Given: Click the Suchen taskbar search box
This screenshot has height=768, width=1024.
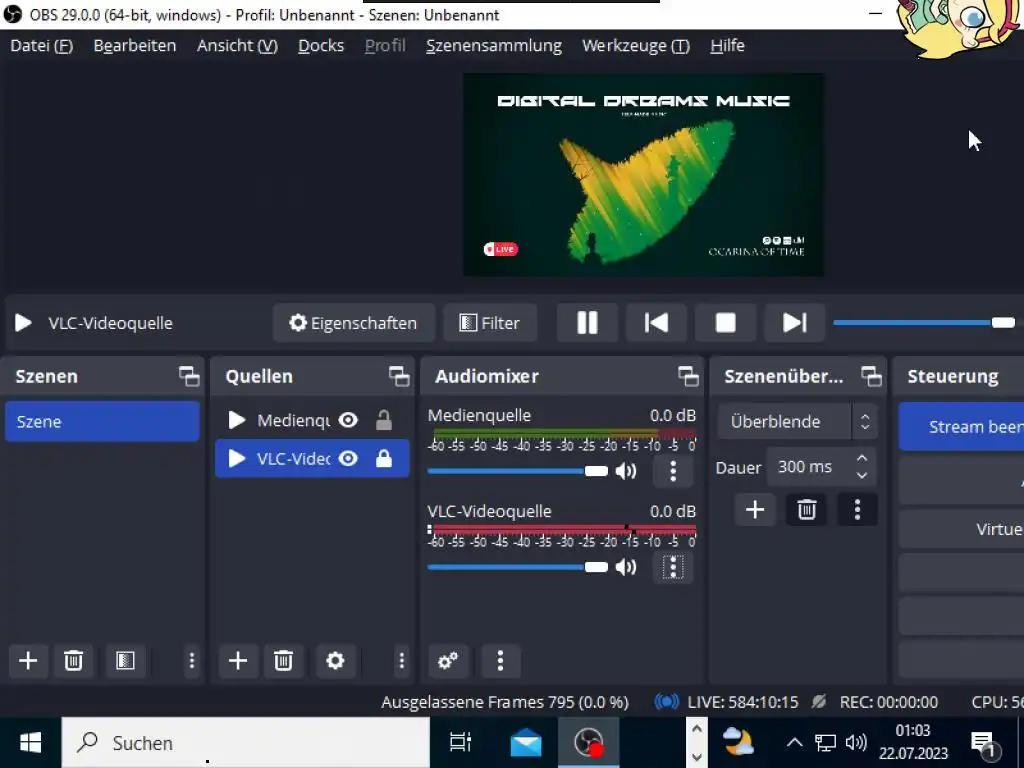Looking at the screenshot, I should [246, 743].
